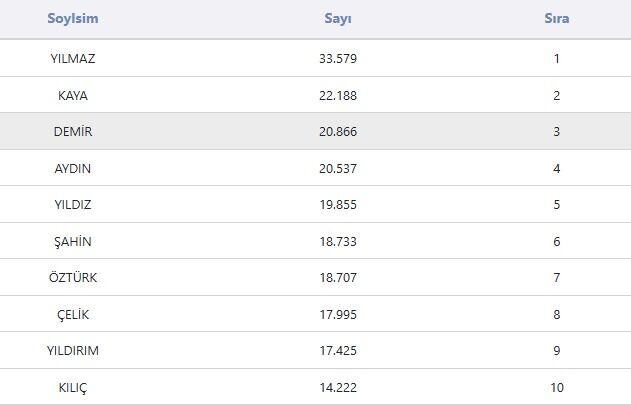The image size is (631, 405).
Task: Click the Soyİsim column header
Action: pos(73,19)
